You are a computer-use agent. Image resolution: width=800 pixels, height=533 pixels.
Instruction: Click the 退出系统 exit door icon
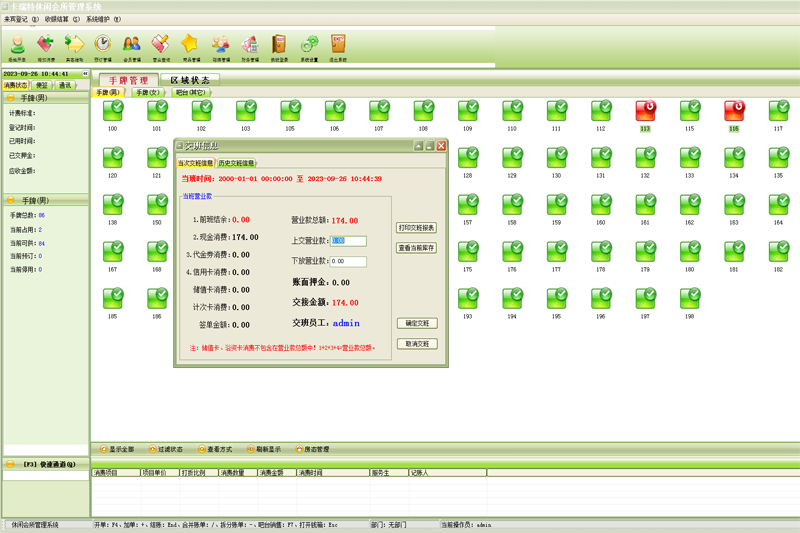pos(338,46)
